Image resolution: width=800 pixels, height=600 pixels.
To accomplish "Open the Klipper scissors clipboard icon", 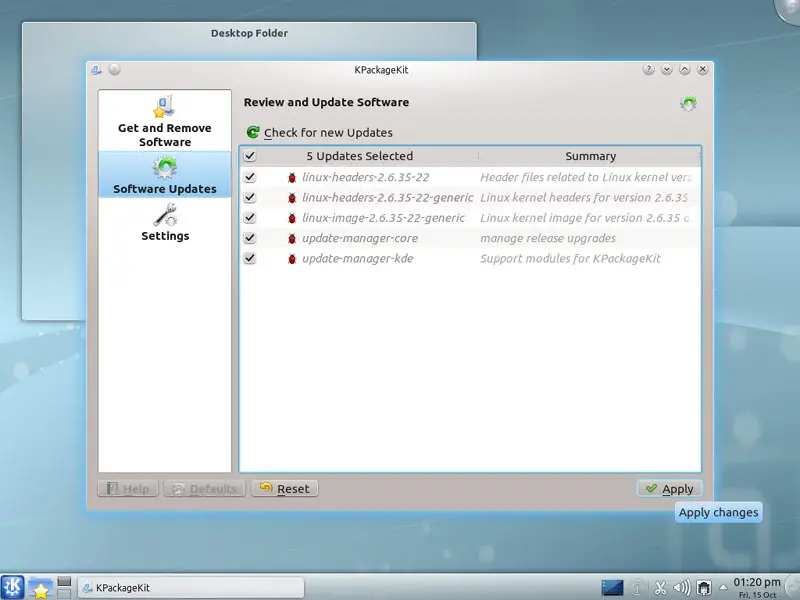I will pyautogui.click(x=660, y=588).
